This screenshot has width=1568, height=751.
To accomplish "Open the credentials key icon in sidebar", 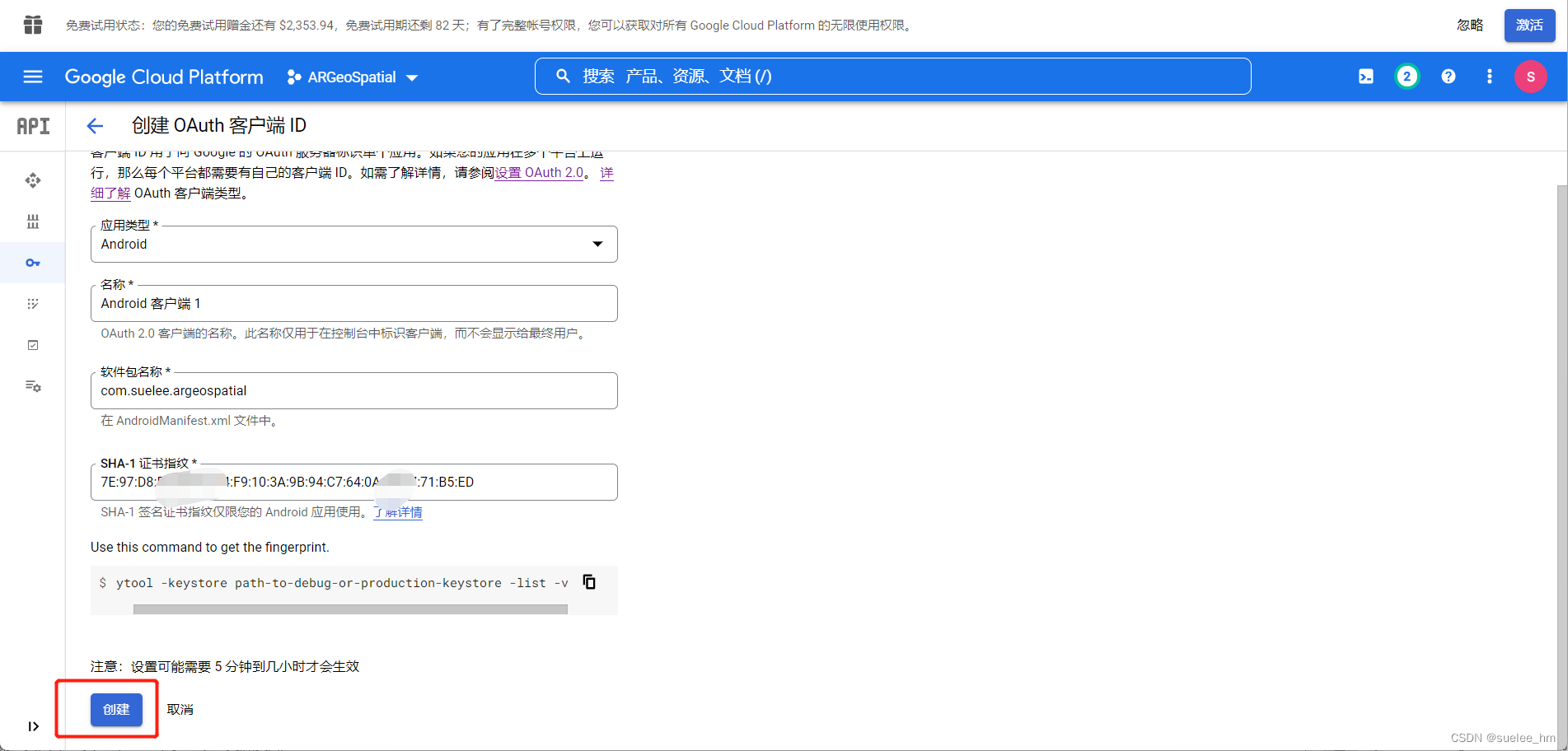I will point(33,263).
